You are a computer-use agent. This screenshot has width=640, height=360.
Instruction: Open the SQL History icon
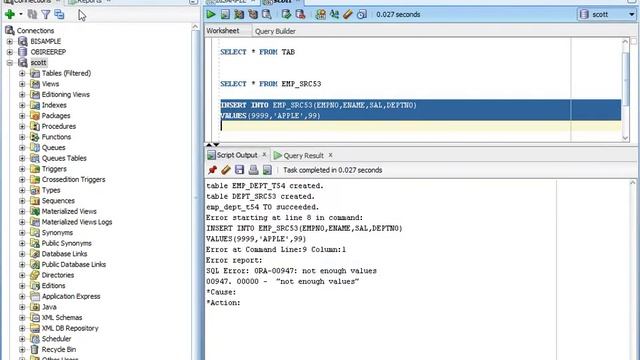coord(362,14)
